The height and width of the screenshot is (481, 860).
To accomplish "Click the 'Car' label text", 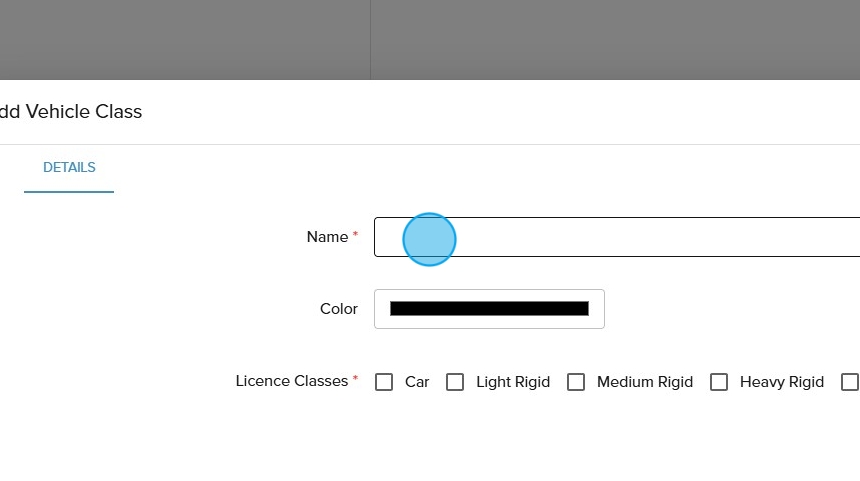I will (x=417, y=382).
